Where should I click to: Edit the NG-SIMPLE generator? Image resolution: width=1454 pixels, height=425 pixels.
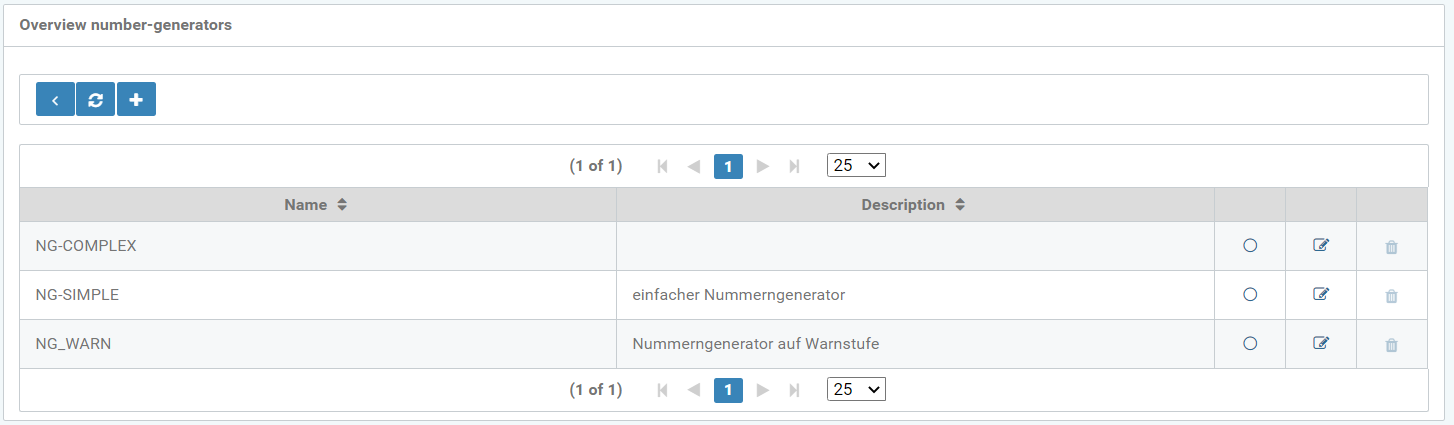pyautogui.click(x=1320, y=295)
